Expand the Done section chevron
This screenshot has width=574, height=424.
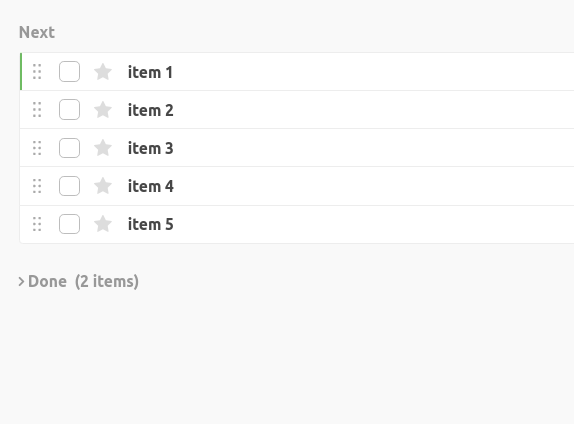click(21, 282)
